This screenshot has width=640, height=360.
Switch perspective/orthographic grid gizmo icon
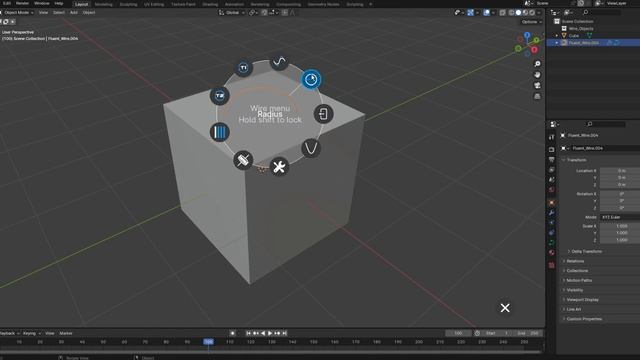pyautogui.click(x=537, y=96)
